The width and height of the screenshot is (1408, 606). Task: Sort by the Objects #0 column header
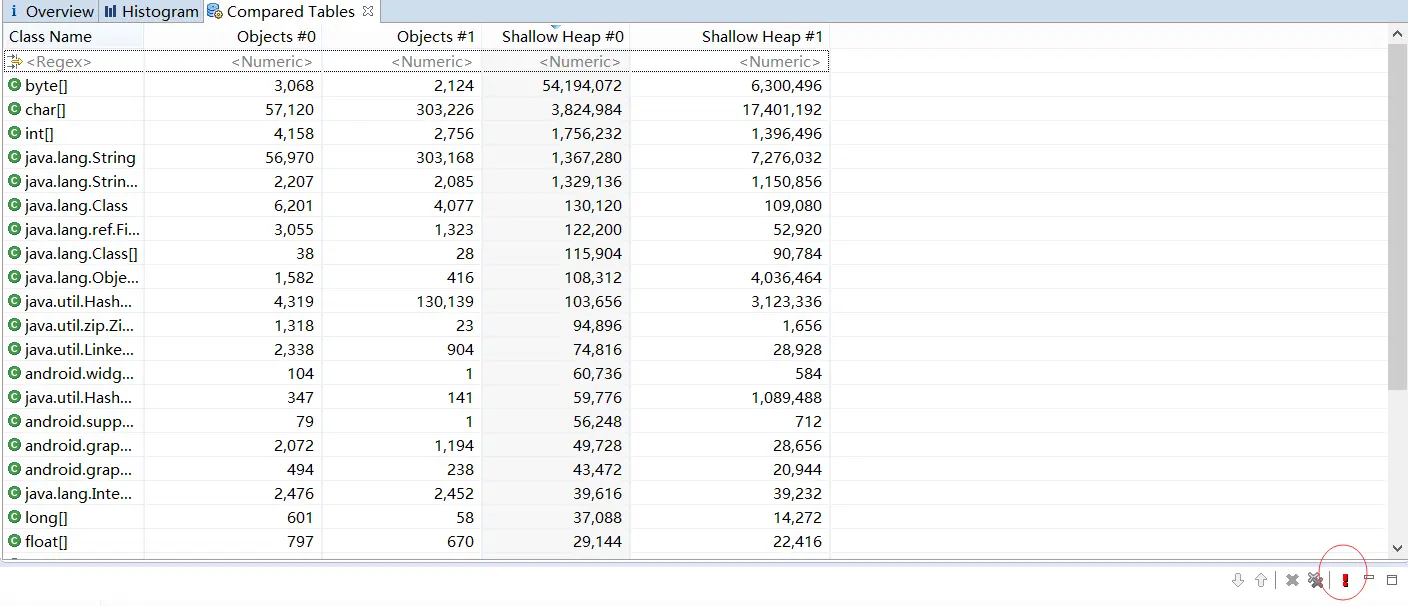coord(233,36)
